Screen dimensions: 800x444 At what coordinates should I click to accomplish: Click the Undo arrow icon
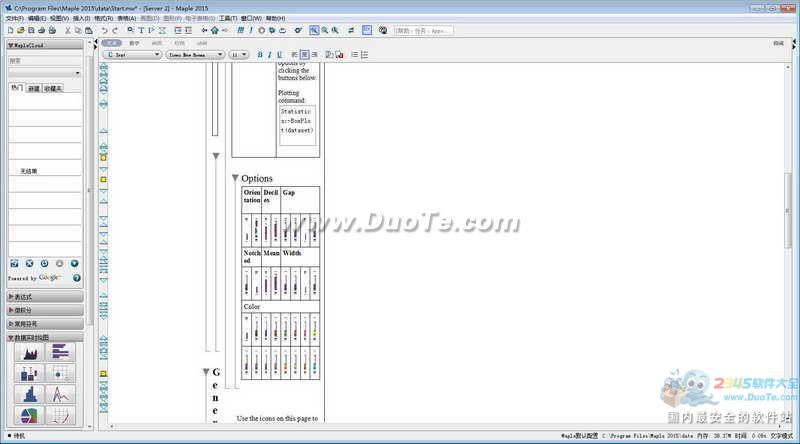pyautogui.click(x=104, y=31)
